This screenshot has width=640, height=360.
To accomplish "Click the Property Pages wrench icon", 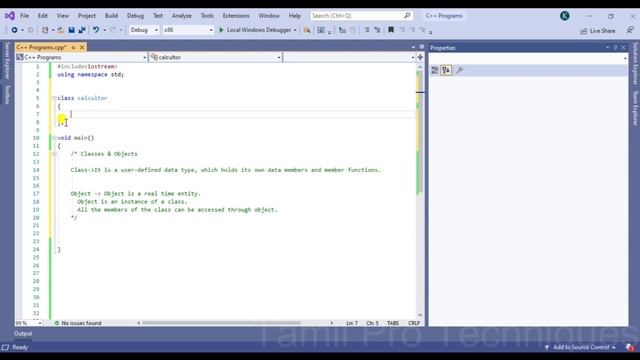I will pos(459,70).
